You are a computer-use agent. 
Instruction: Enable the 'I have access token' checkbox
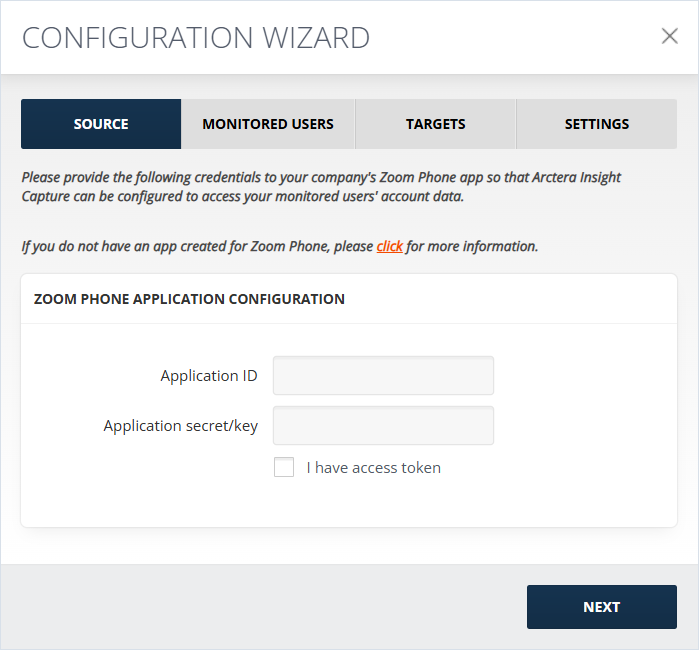point(284,467)
